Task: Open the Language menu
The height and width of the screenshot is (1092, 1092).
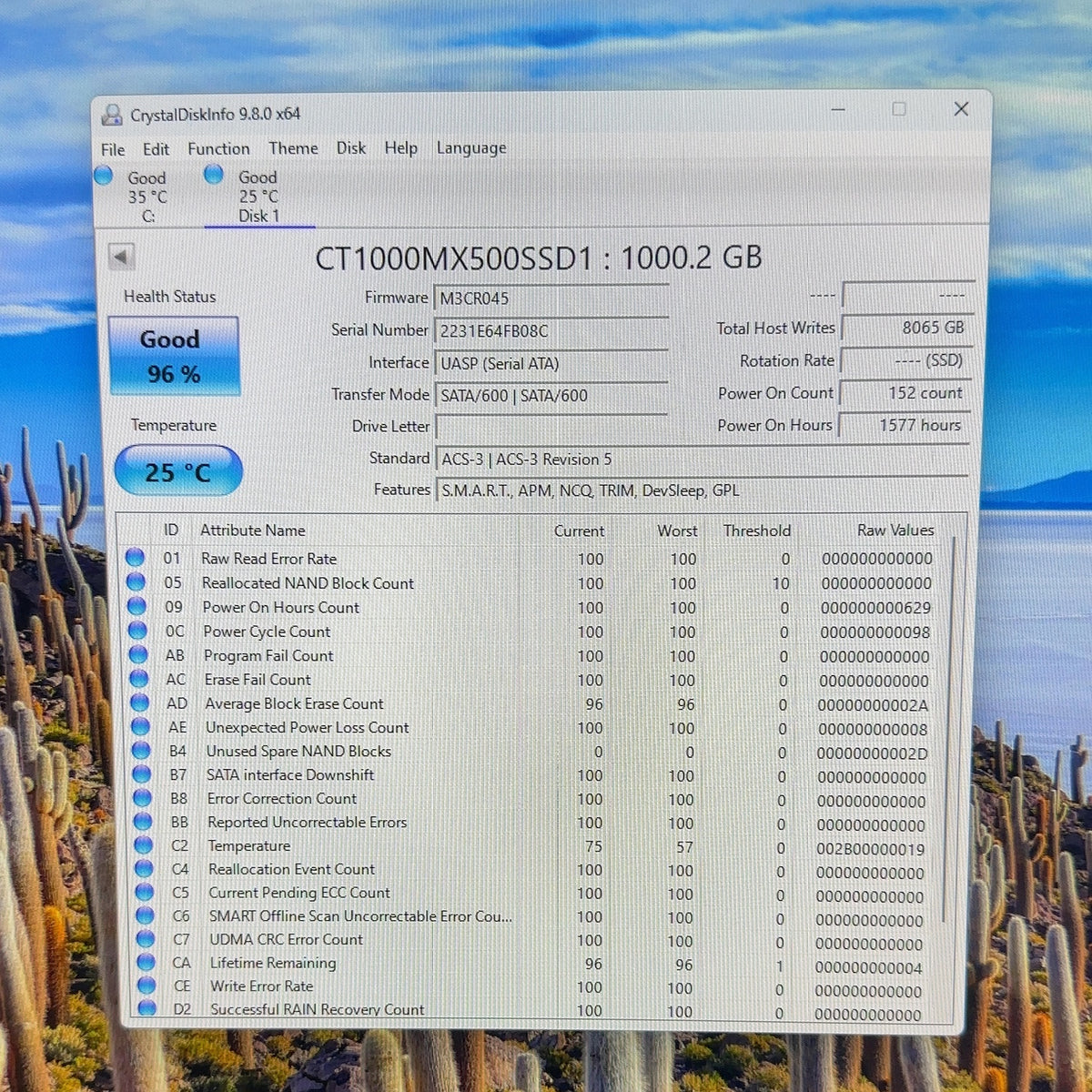Action: point(471,147)
